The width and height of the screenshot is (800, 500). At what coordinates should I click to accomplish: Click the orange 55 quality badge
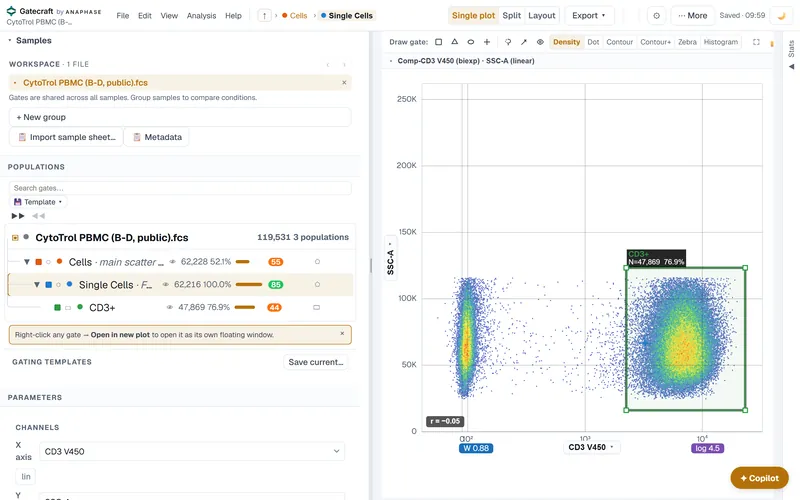pyautogui.click(x=276, y=262)
